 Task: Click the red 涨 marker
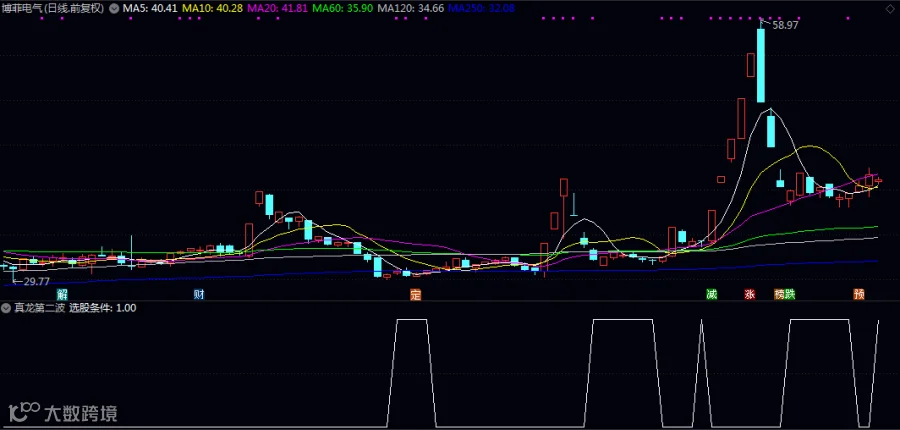750,295
